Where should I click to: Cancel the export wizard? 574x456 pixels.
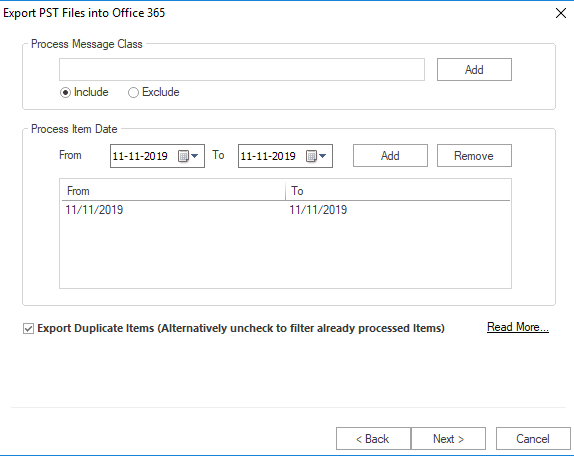[x=533, y=438]
